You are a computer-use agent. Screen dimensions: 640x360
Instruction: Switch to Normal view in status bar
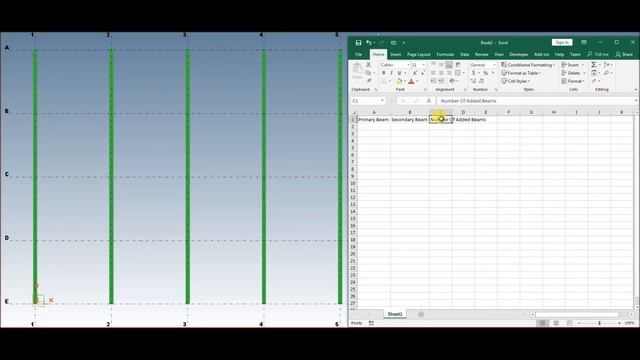pos(542,323)
